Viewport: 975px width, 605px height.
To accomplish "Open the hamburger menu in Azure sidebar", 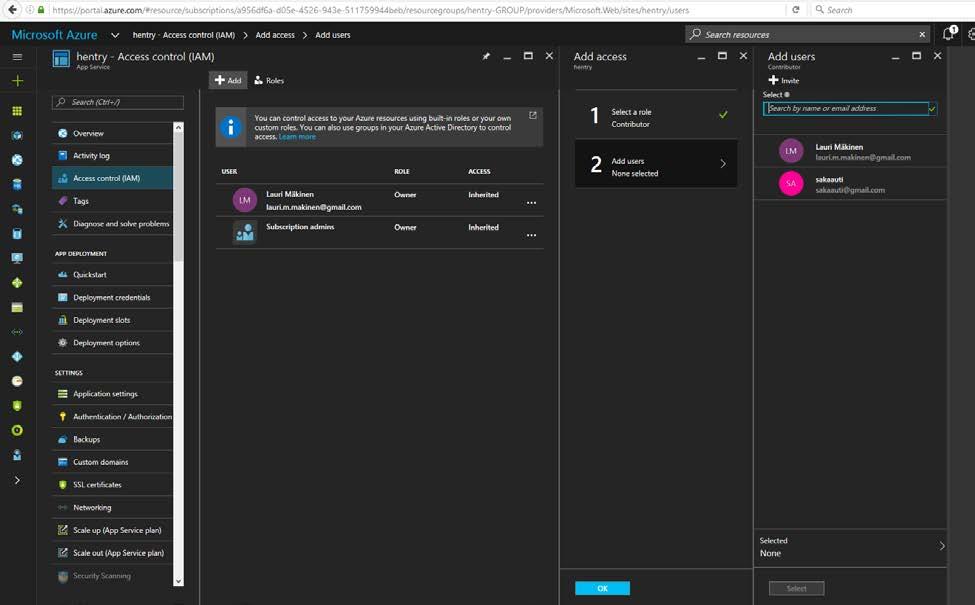I will click(x=17, y=57).
